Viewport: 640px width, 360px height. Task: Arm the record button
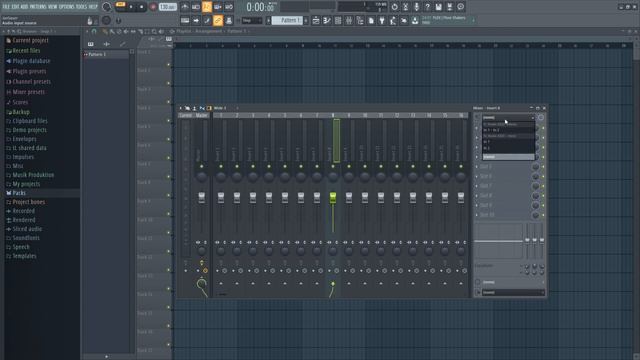tap(153, 7)
